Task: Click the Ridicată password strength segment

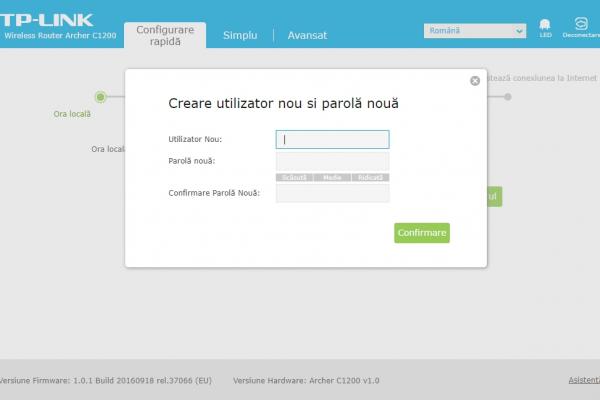Action: [x=370, y=177]
